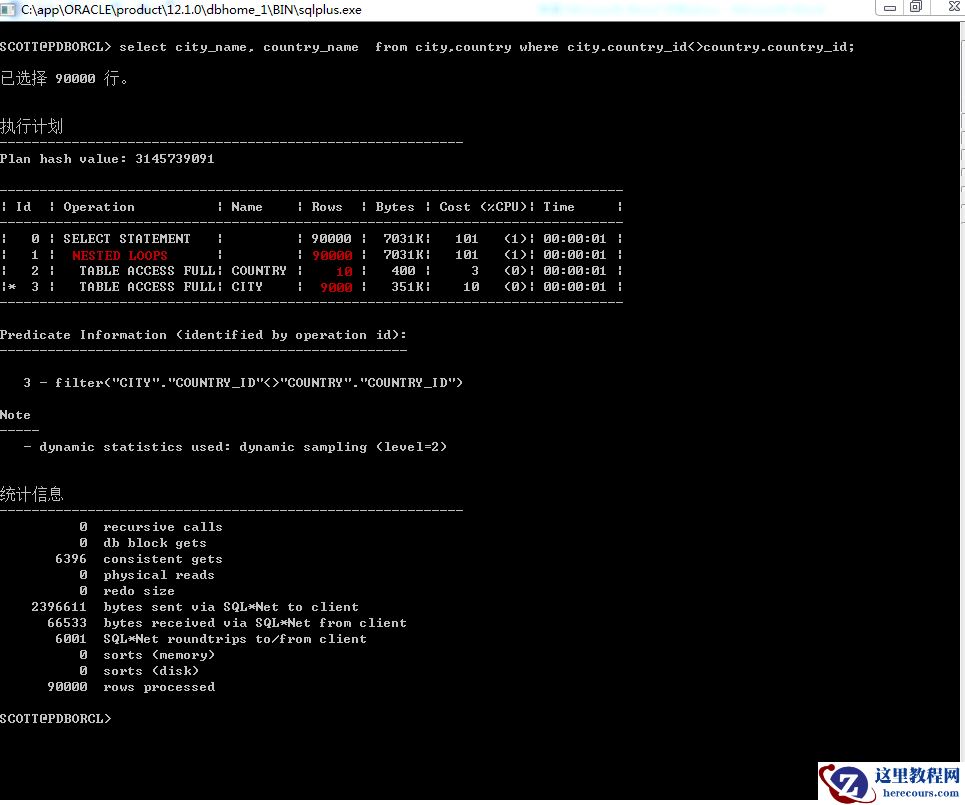The height and width of the screenshot is (805, 965).
Task: Click the "Name" column header
Action: click(247, 207)
